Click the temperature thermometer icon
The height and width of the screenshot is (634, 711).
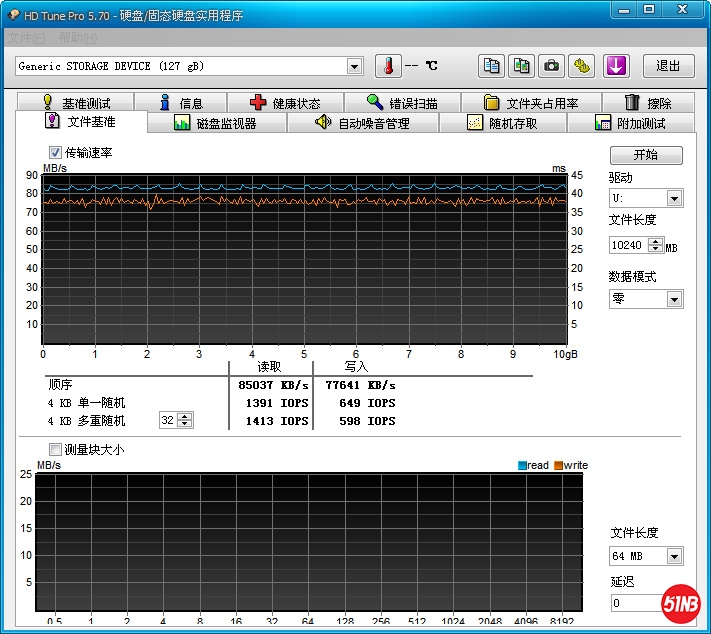point(388,66)
